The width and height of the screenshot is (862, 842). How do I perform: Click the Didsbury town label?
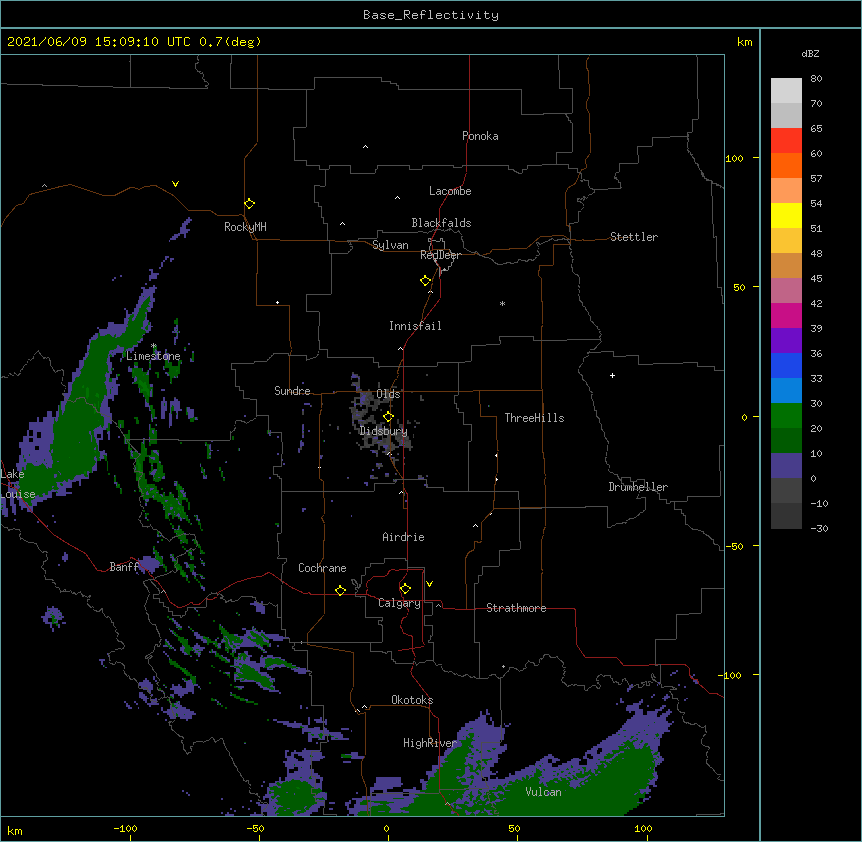tap(383, 431)
